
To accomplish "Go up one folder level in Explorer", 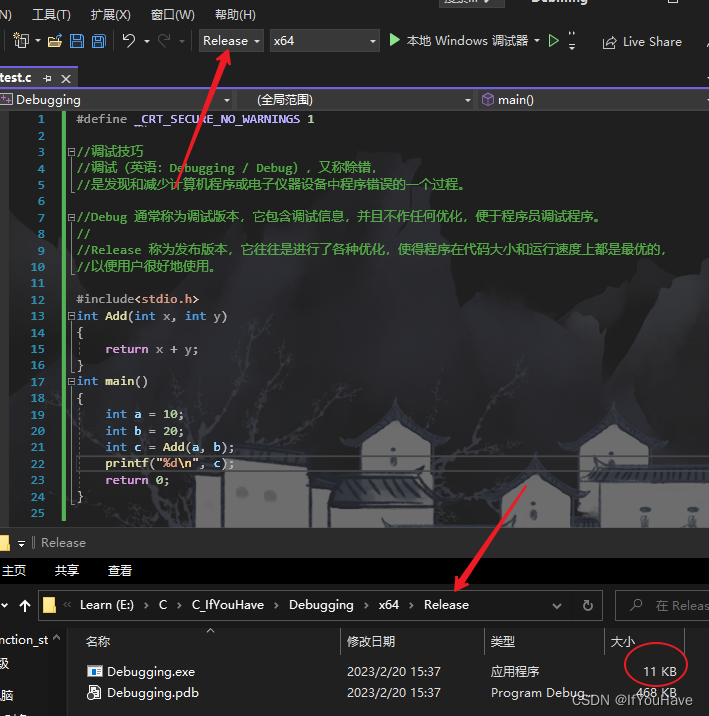I will tap(25, 605).
